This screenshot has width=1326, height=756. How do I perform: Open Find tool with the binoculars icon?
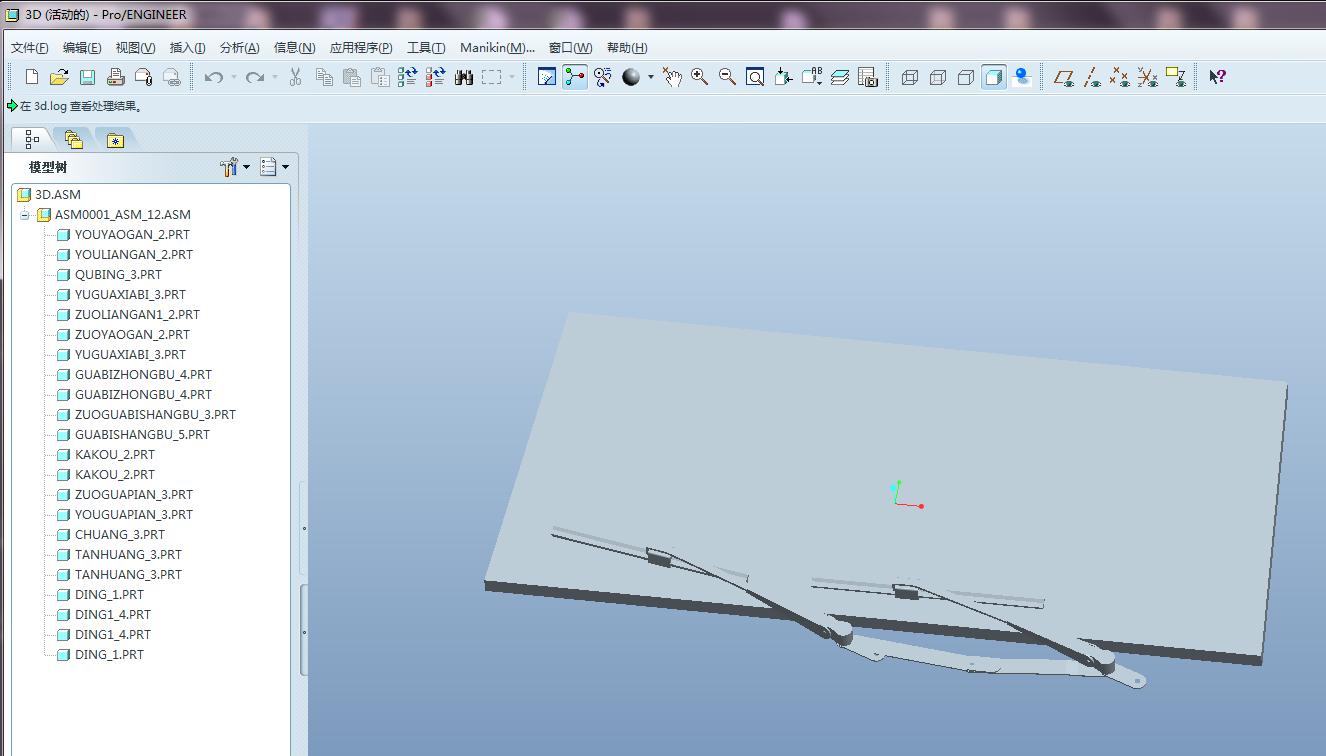point(463,77)
